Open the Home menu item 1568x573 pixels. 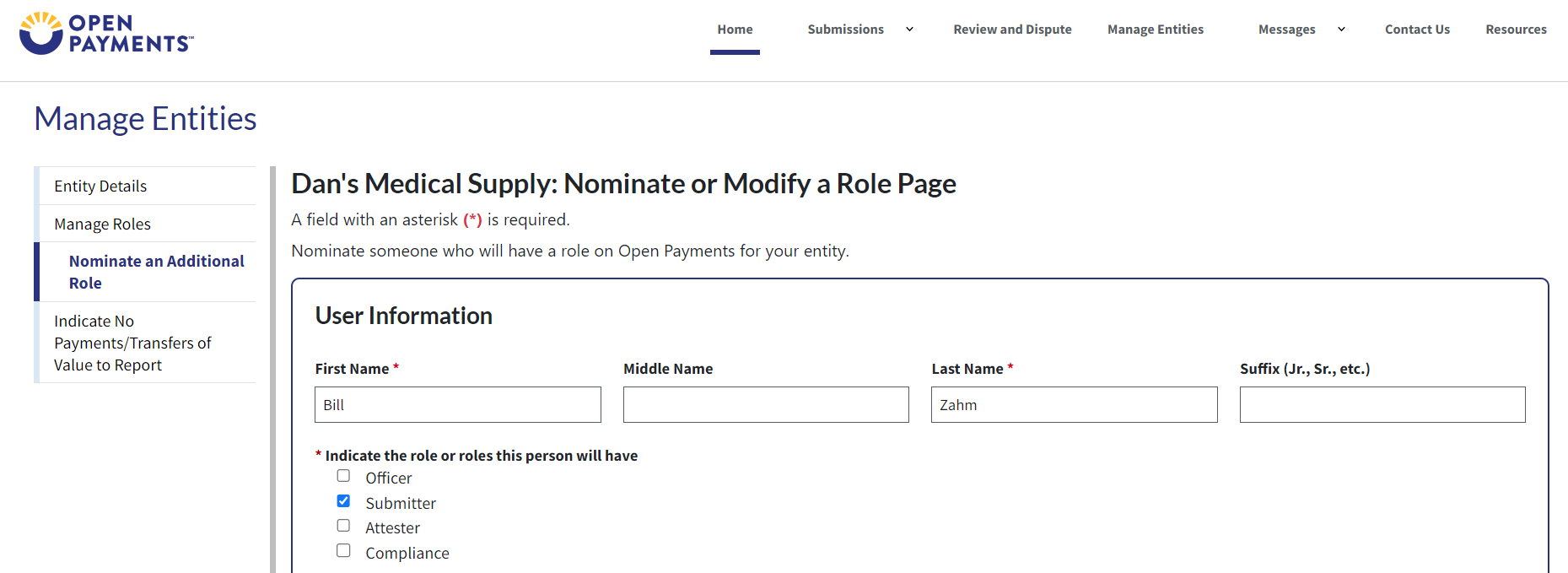[x=735, y=30]
